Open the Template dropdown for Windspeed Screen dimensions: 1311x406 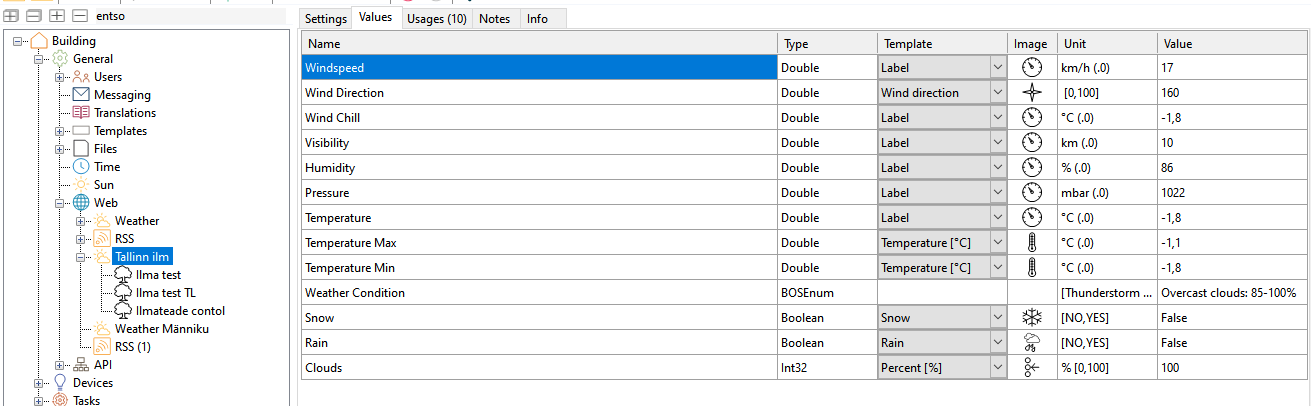[x=996, y=68]
